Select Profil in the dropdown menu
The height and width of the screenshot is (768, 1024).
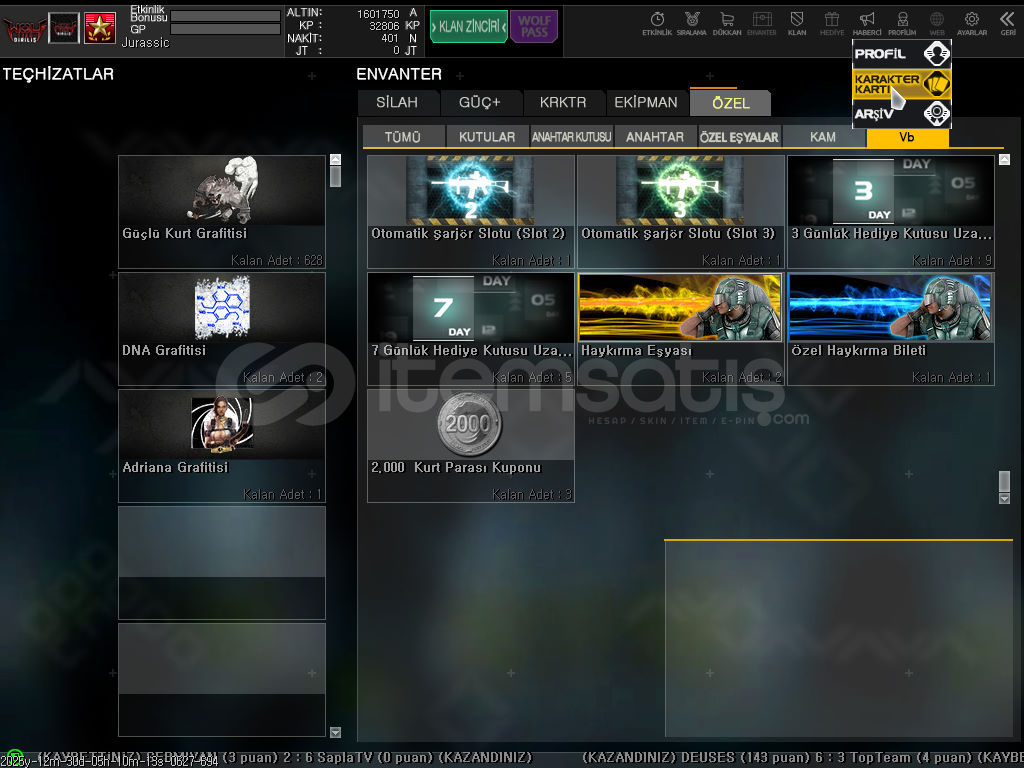900,54
